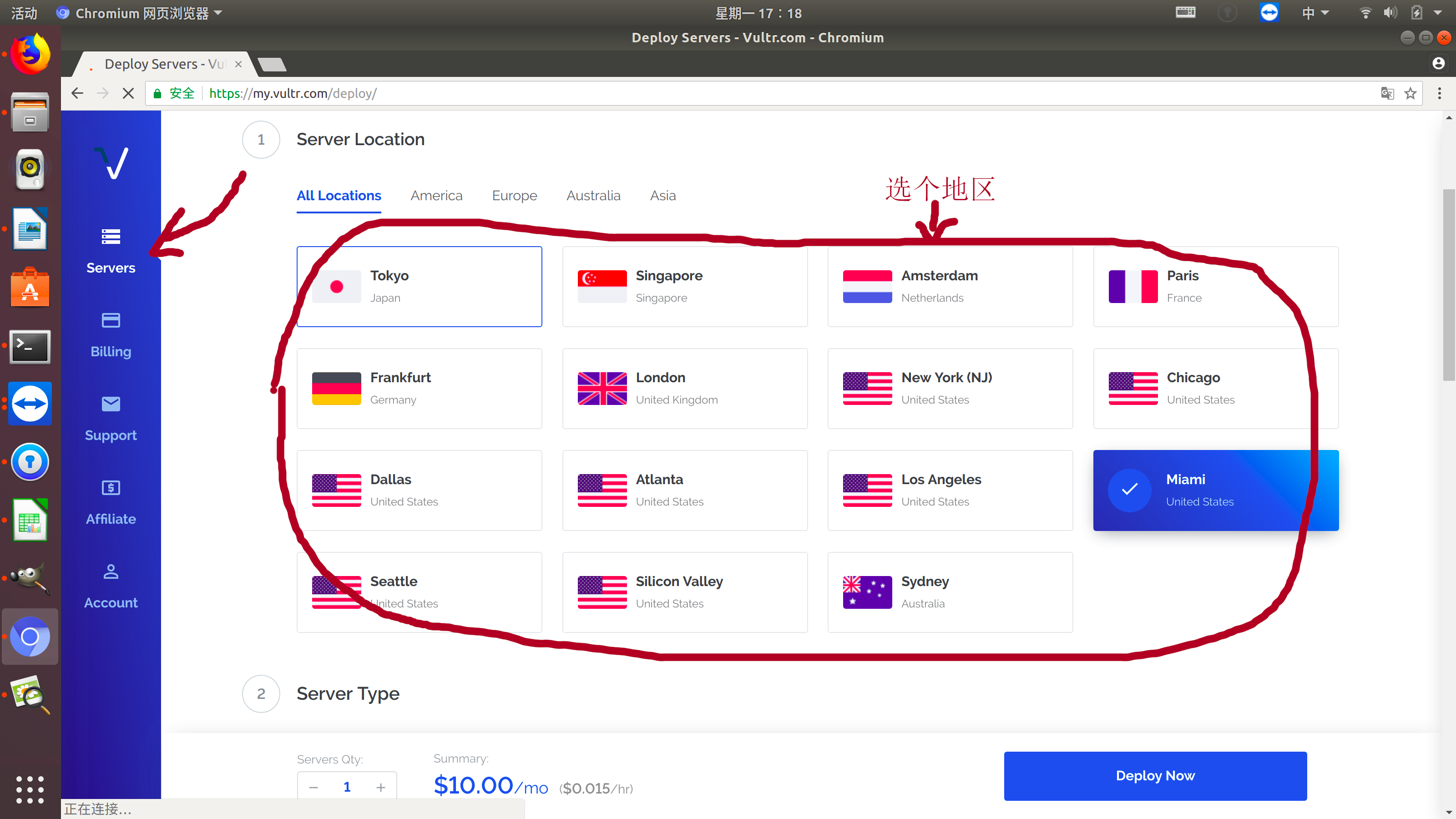
Task: Open Support in the sidebar
Action: (111, 420)
